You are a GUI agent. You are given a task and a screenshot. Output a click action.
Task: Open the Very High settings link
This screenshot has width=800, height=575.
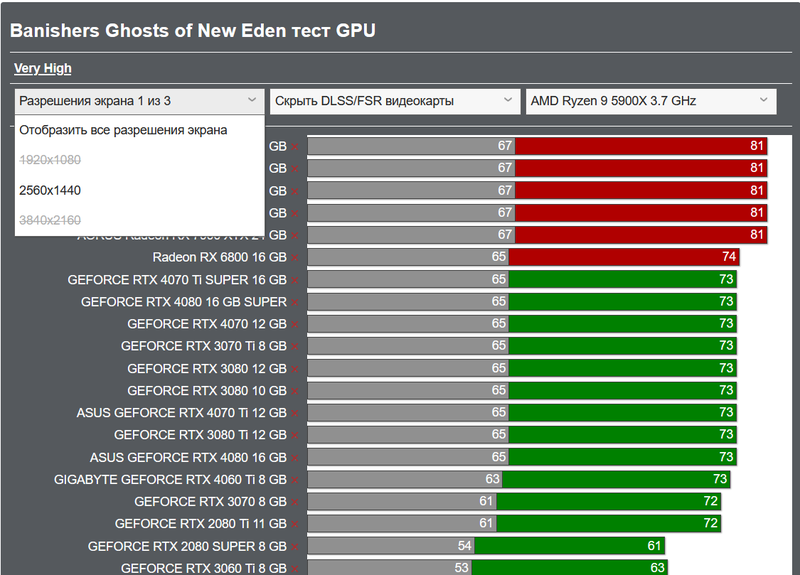(x=43, y=68)
